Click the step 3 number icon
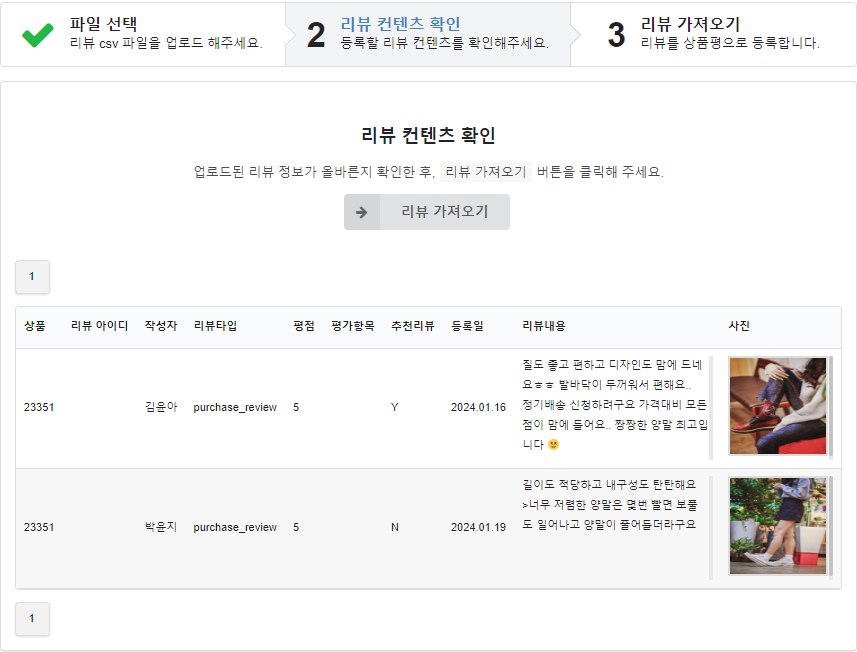 point(616,34)
